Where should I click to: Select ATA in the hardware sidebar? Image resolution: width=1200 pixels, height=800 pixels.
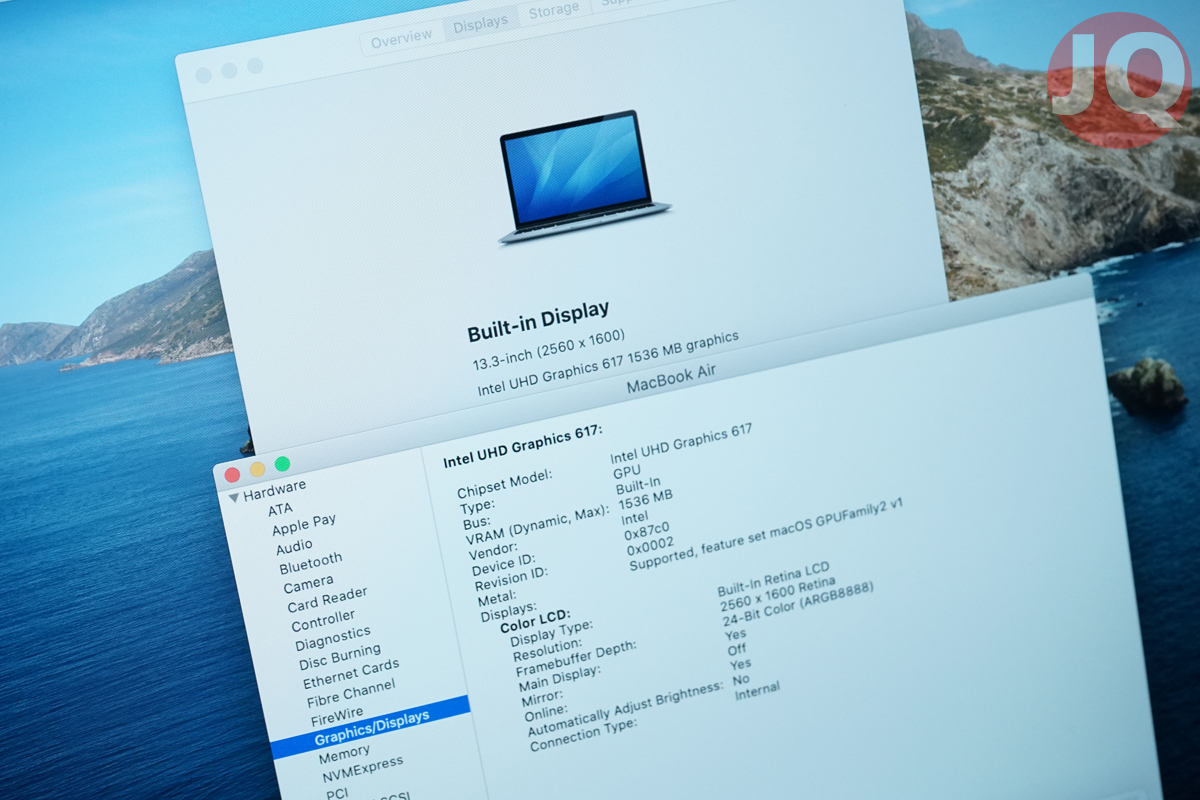(280, 509)
